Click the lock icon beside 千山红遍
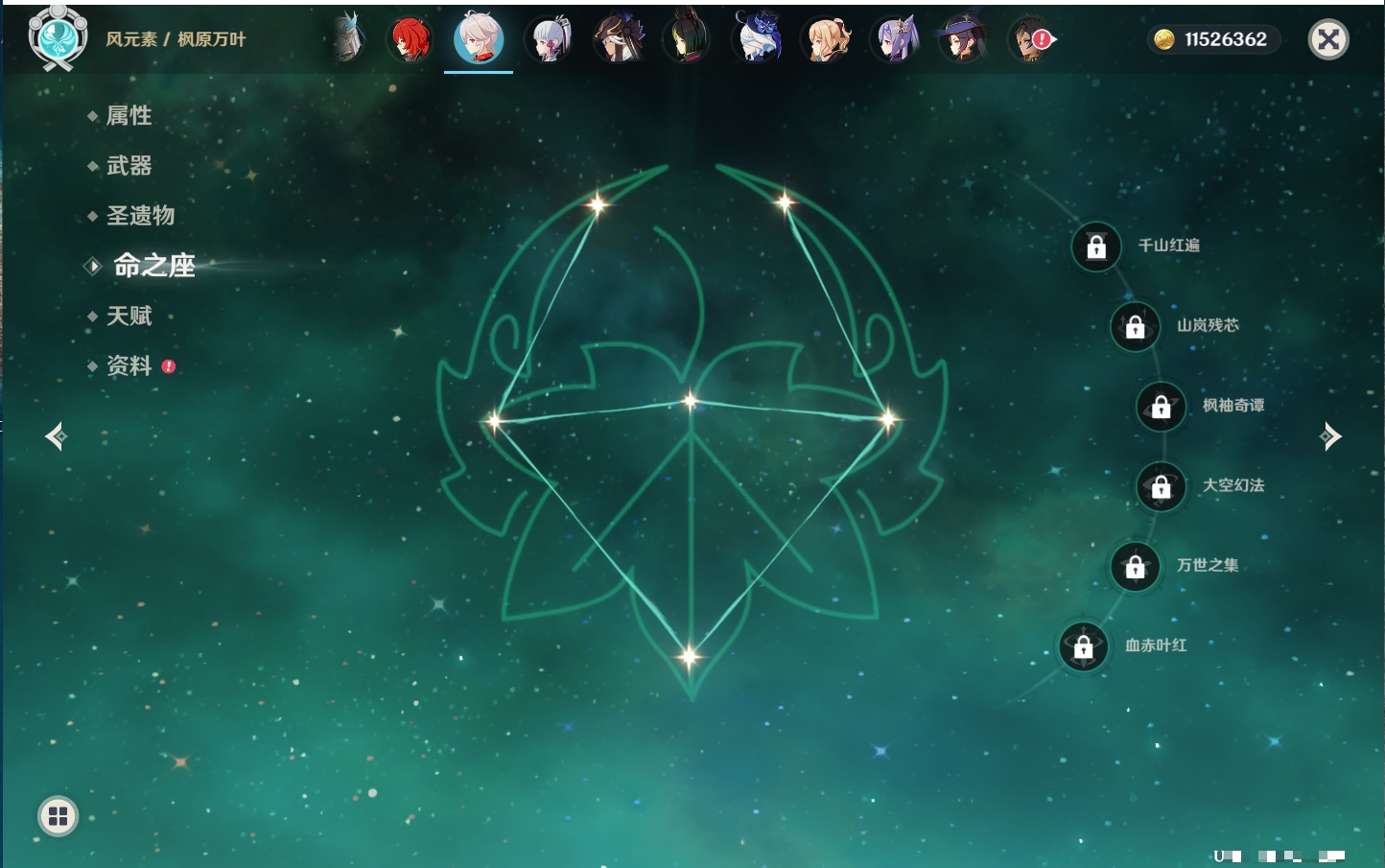 point(1096,246)
